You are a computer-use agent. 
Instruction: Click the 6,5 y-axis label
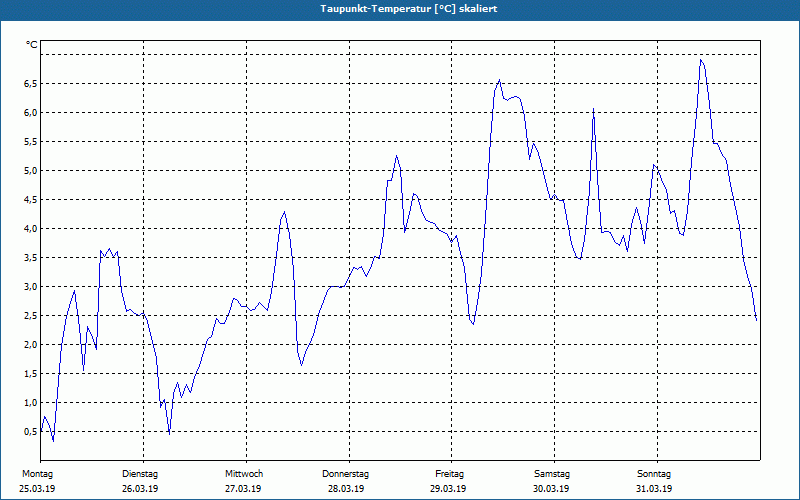[x=31, y=84]
